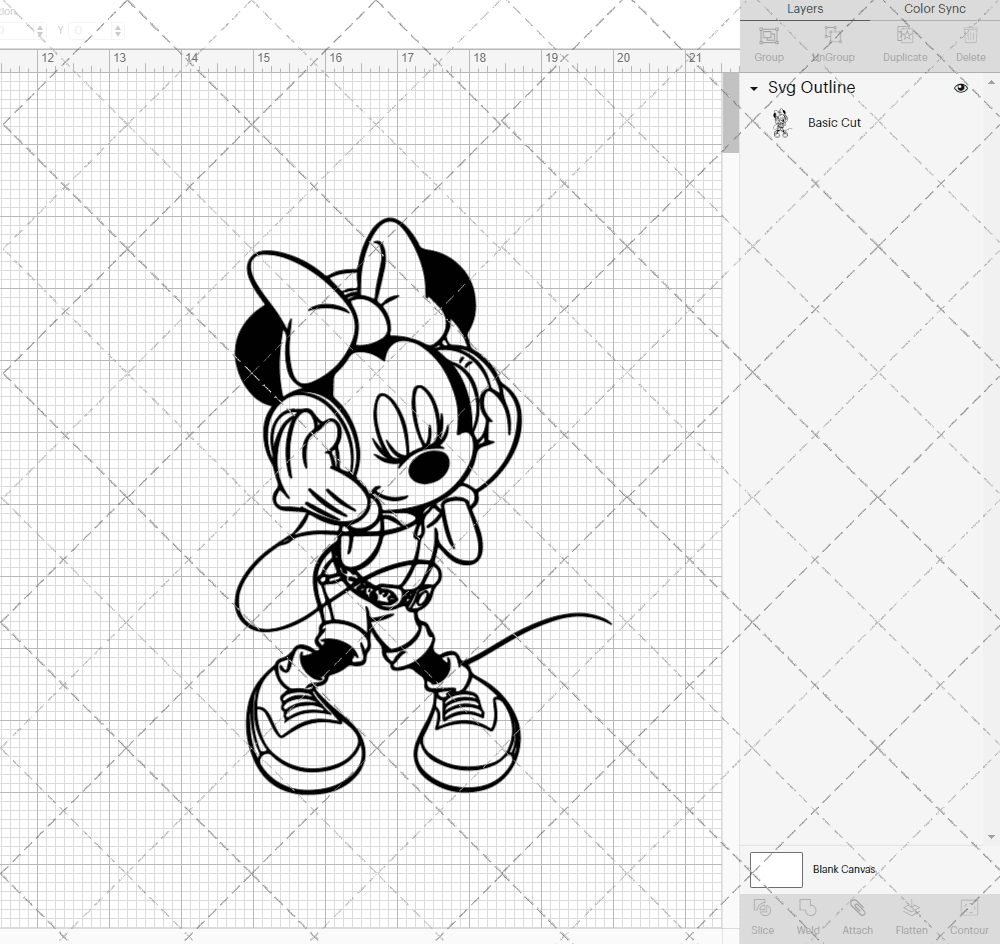Select the Weld tool

click(807, 915)
